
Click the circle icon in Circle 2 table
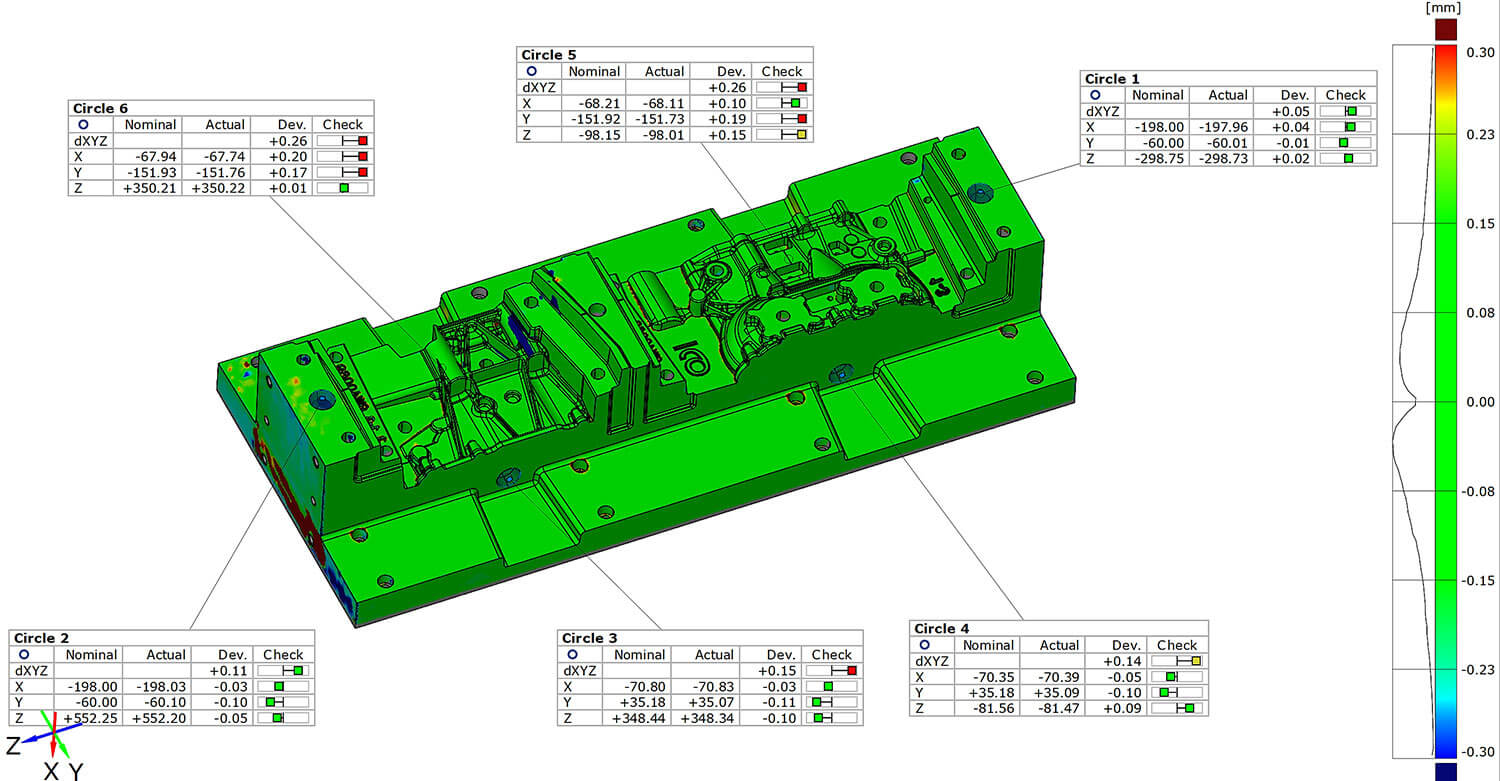point(25,655)
